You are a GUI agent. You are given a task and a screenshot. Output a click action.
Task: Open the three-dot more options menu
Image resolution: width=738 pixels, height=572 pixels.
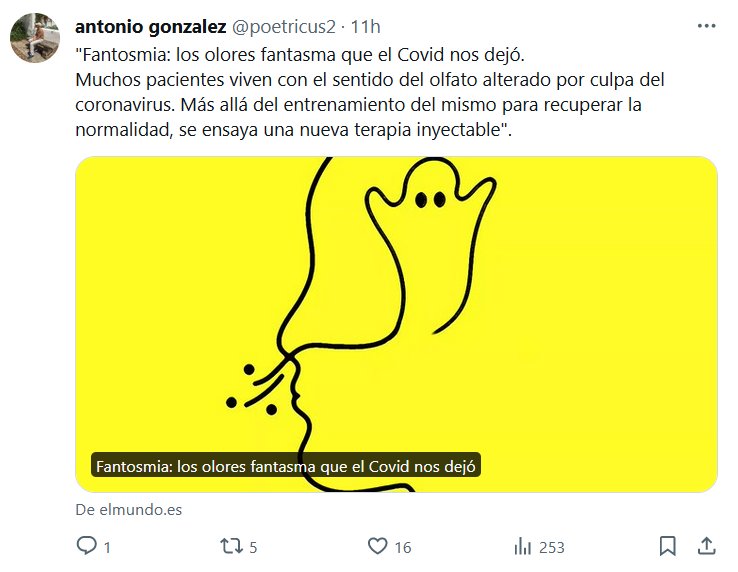coord(706,26)
